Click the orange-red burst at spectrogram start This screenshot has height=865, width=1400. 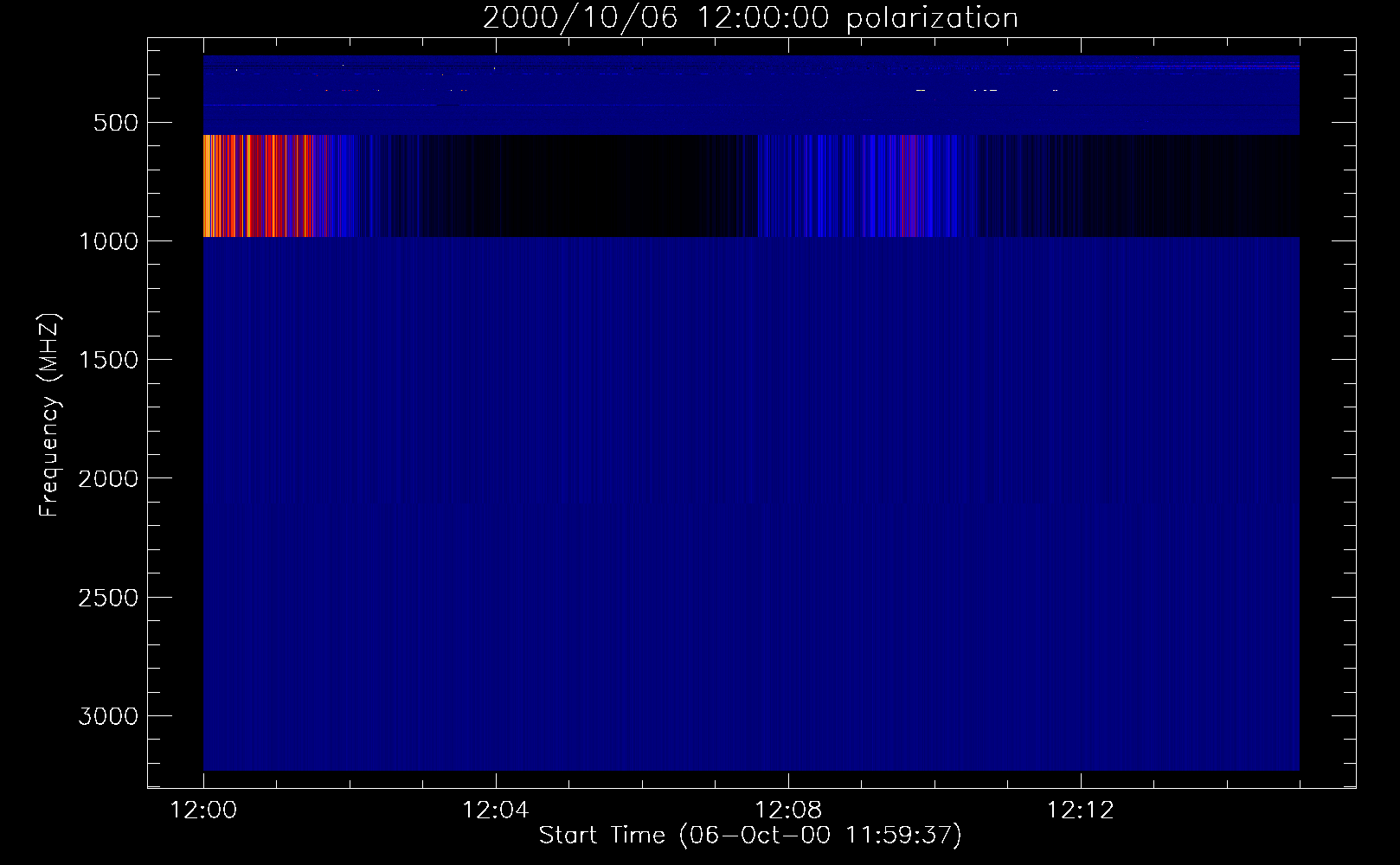pyautogui.click(x=258, y=186)
